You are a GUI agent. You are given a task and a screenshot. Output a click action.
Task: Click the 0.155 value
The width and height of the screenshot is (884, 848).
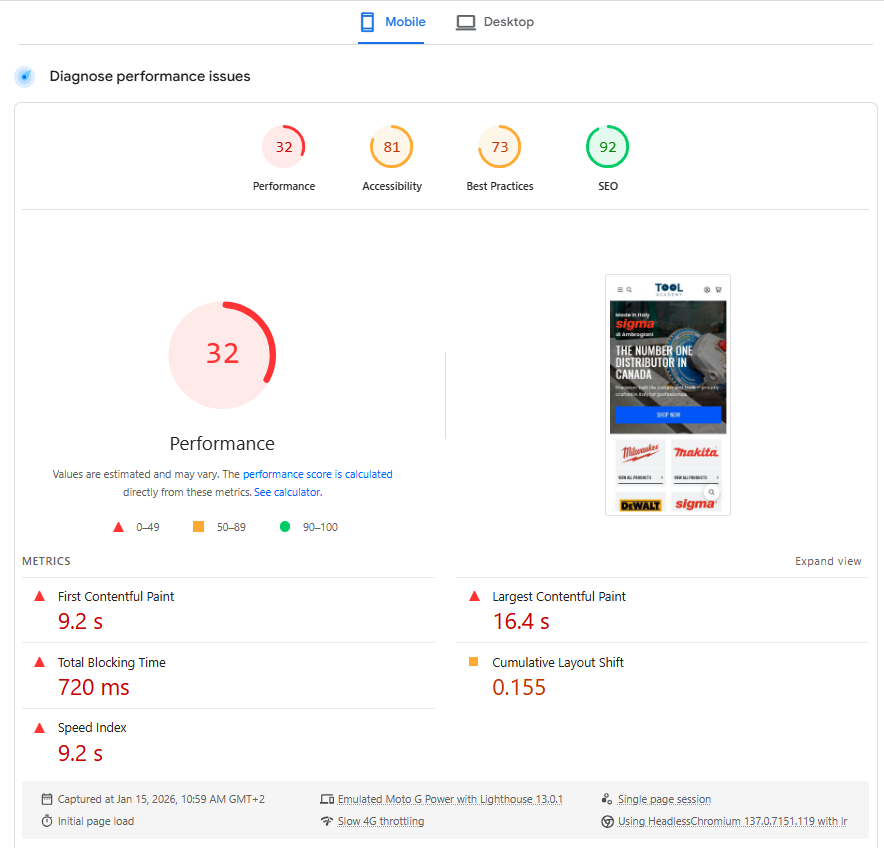click(519, 687)
